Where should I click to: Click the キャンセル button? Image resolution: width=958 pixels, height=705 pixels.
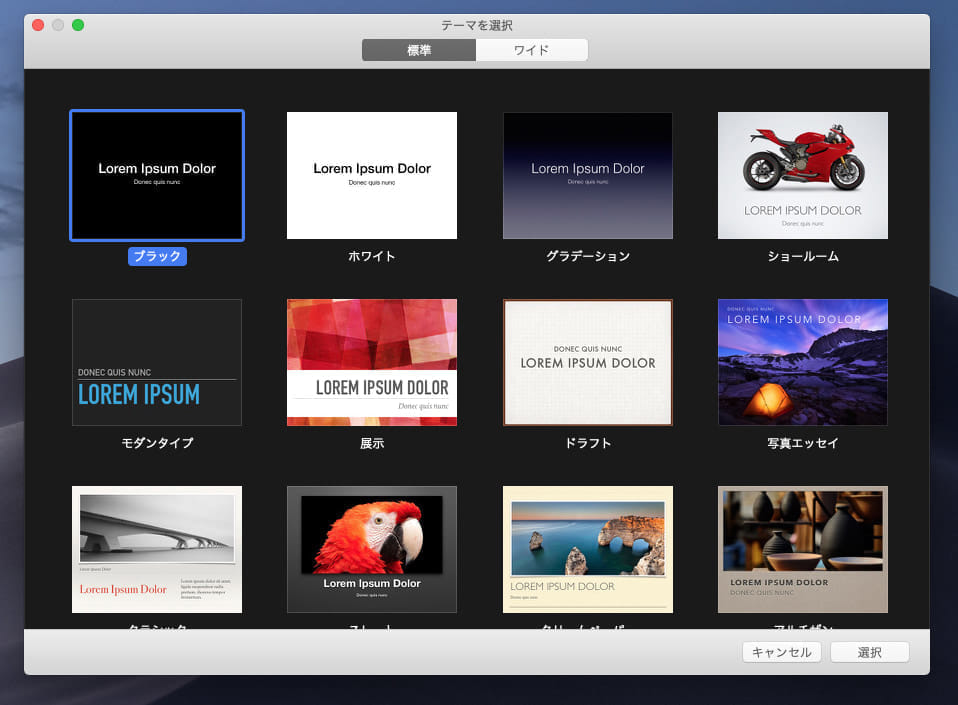point(782,652)
